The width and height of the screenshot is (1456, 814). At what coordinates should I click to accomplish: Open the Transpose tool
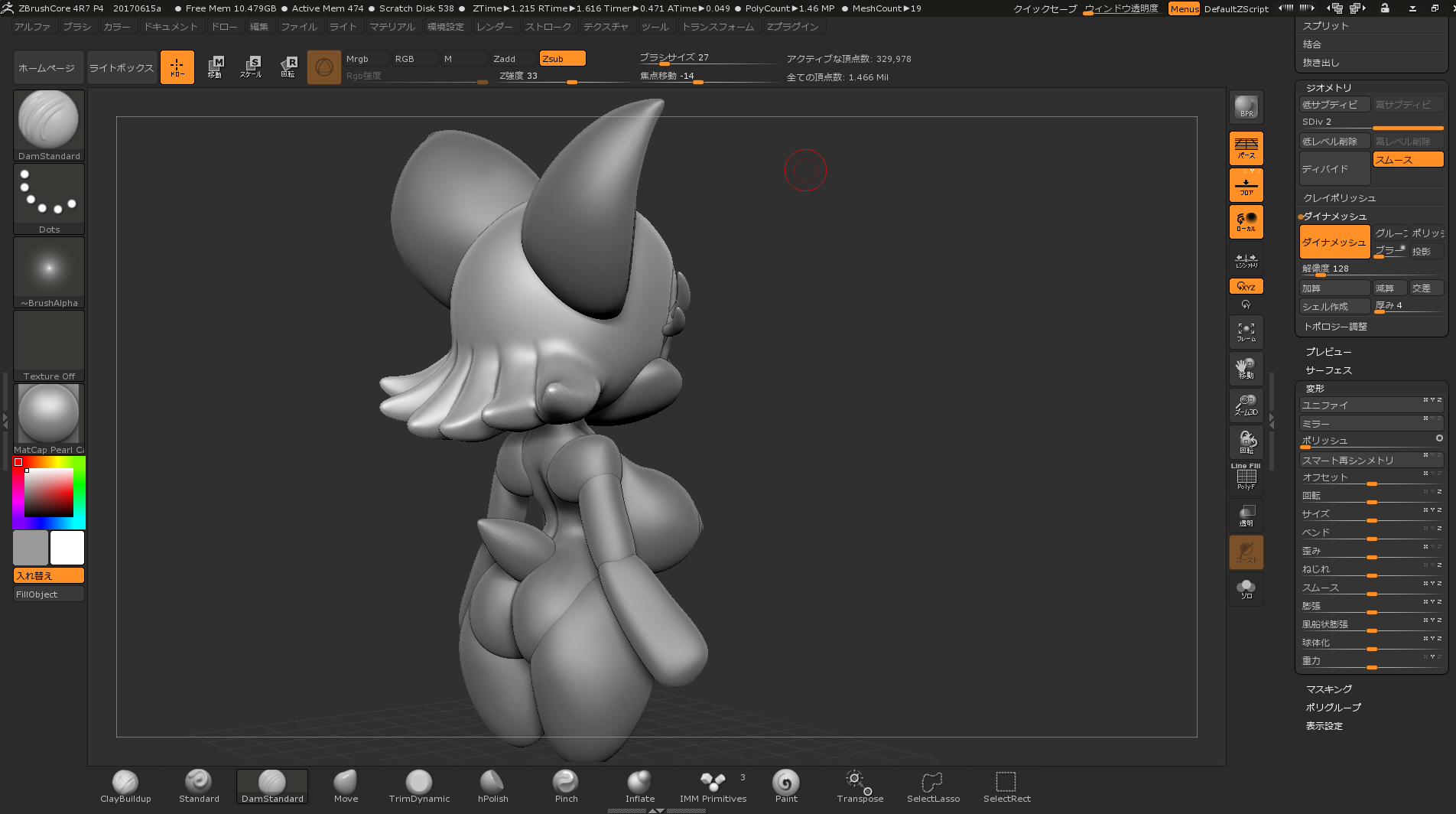[860, 786]
